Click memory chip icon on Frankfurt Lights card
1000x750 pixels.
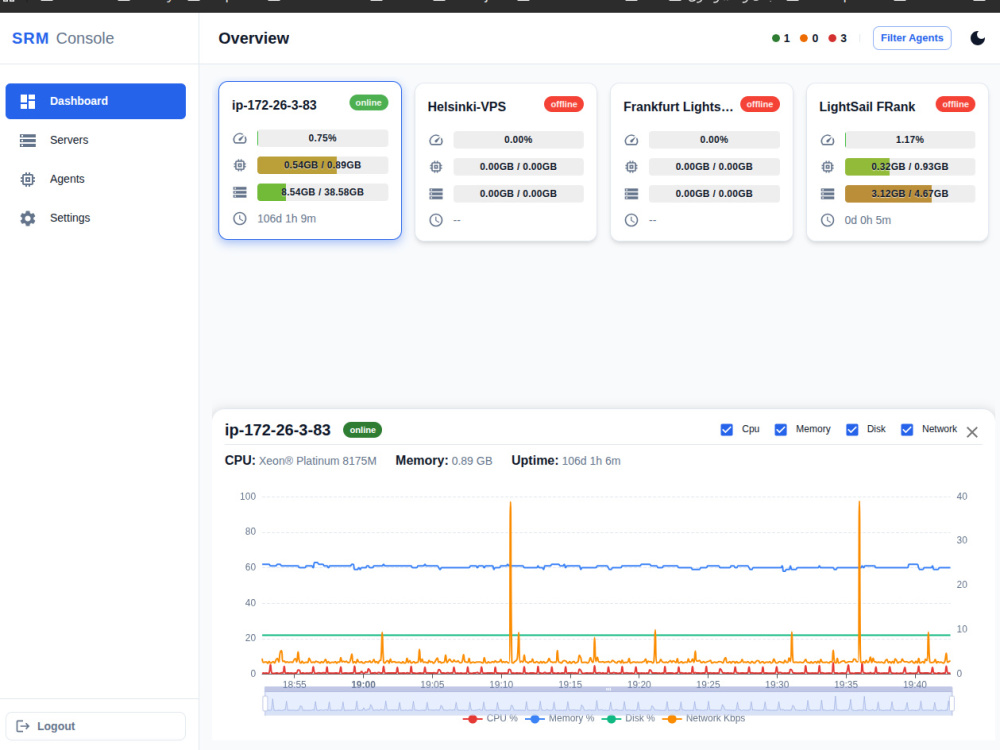(x=631, y=166)
